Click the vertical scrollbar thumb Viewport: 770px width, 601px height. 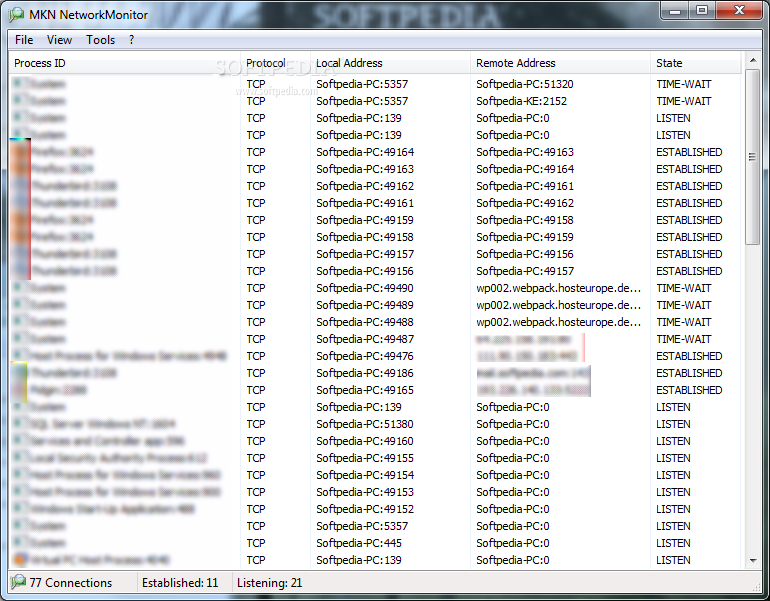pos(752,157)
